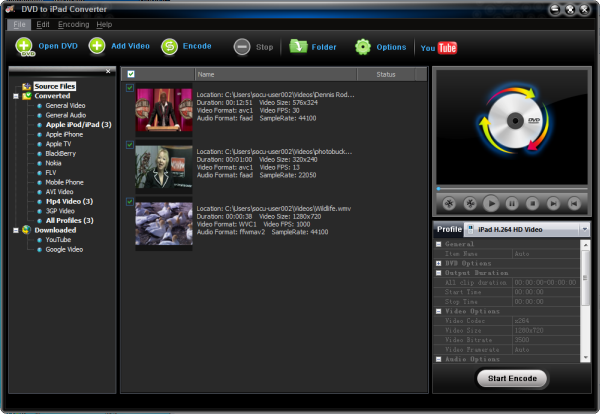Click the Status column header
The height and width of the screenshot is (414, 600).
click(x=386, y=74)
